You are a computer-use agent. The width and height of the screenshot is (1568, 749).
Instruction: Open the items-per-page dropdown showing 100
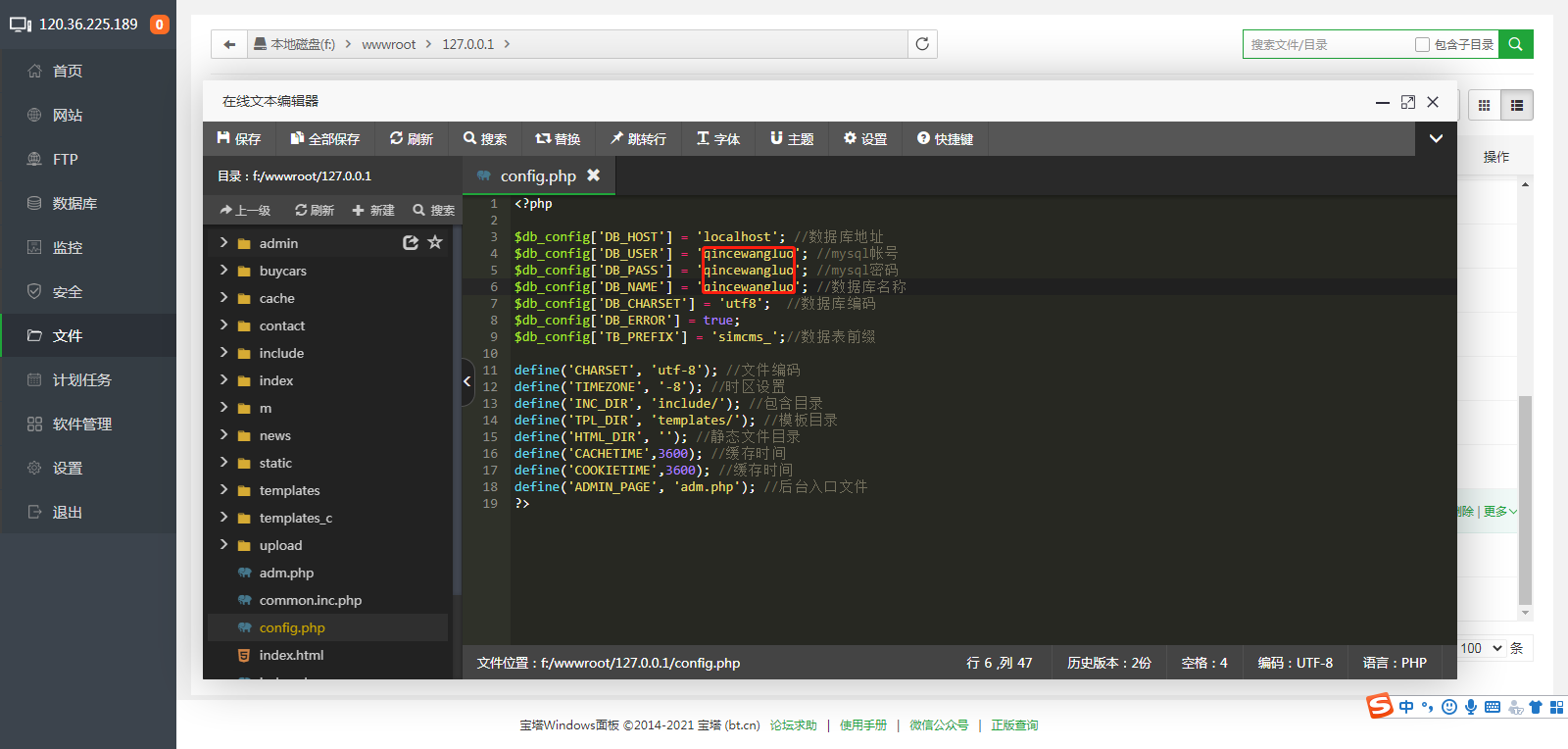coord(1481,648)
